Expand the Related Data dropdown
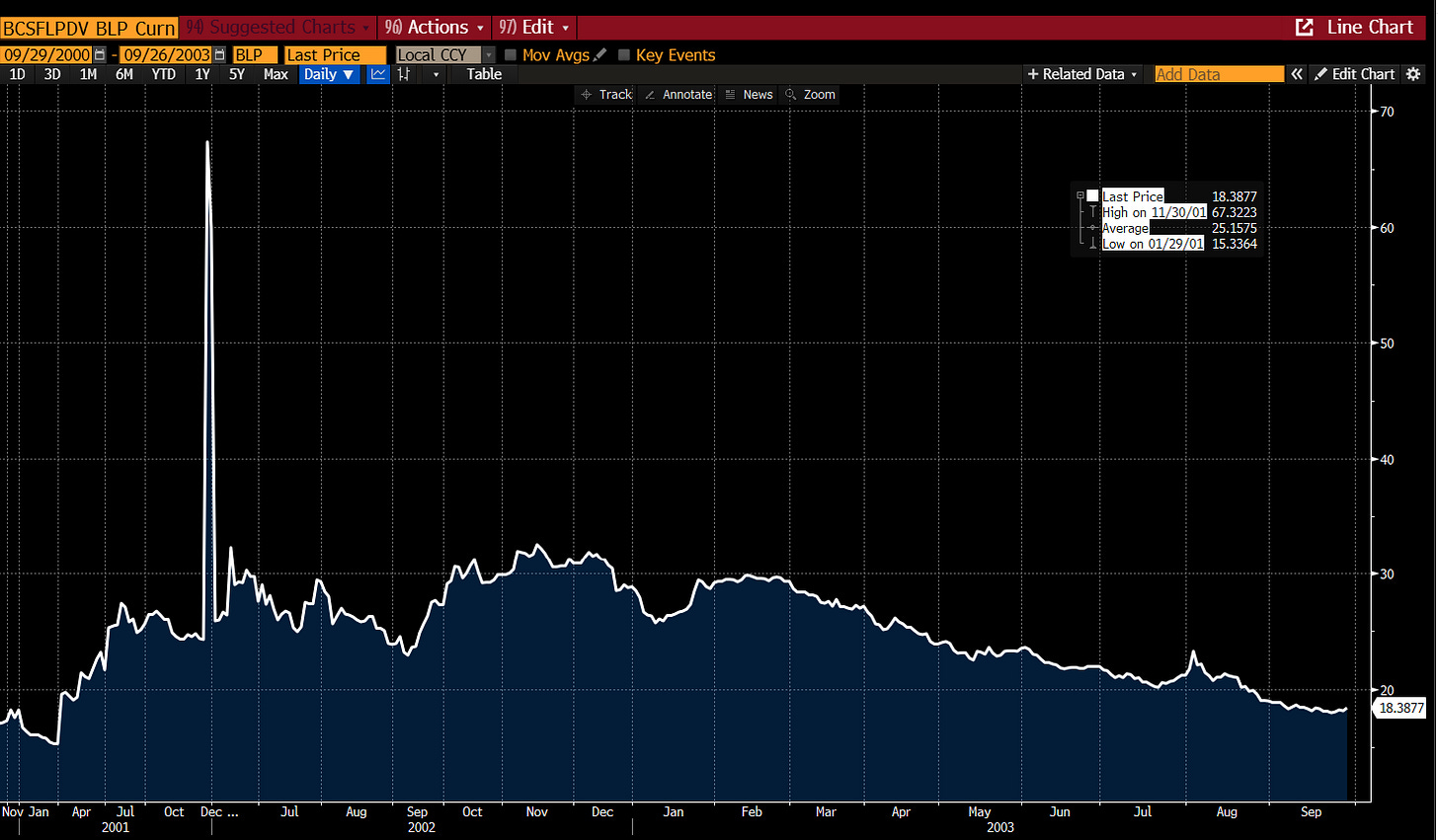Viewport: 1438px width, 840px height. pyautogui.click(x=1082, y=74)
